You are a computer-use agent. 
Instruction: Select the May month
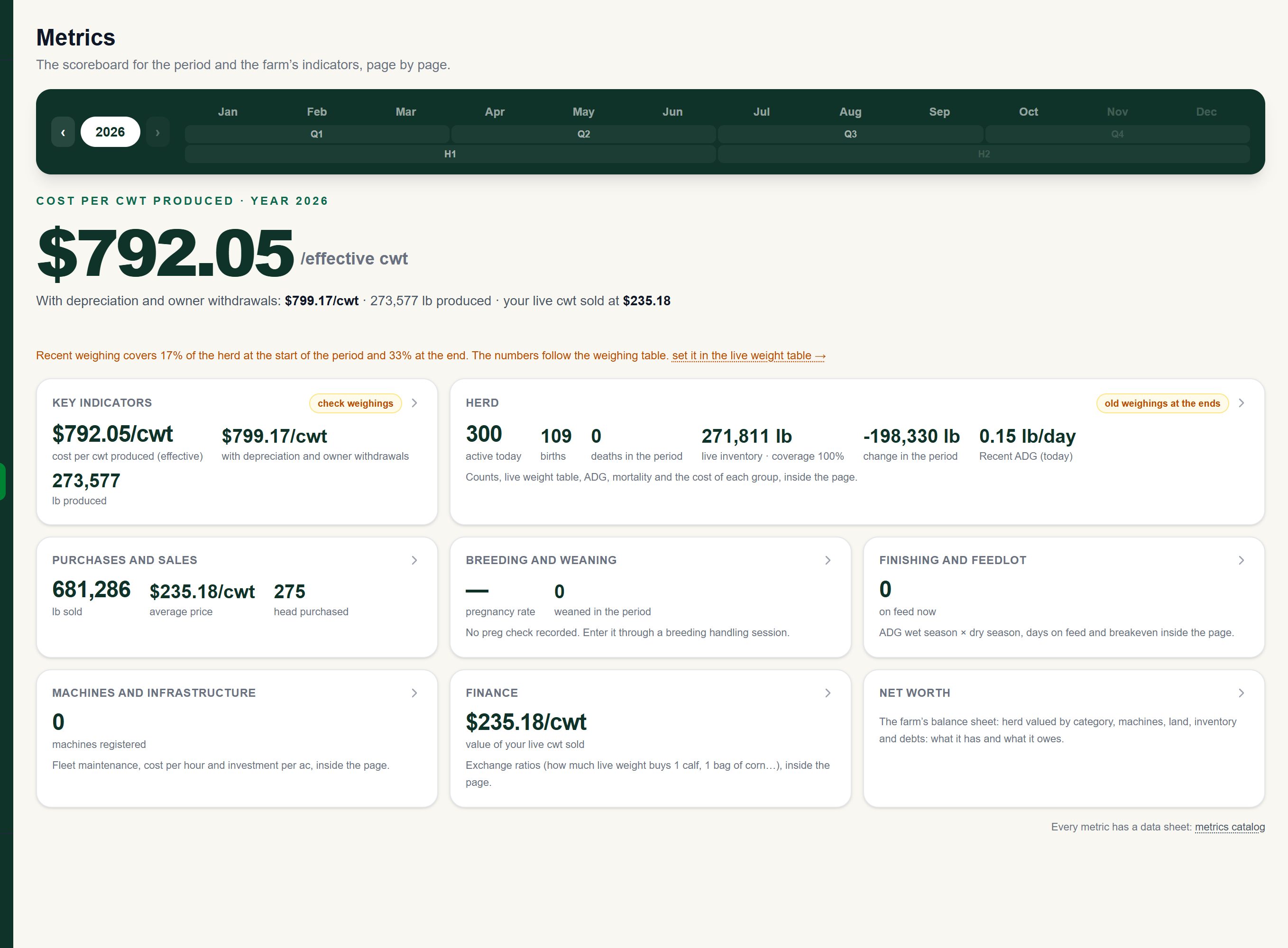pyautogui.click(x=584, y=112)
